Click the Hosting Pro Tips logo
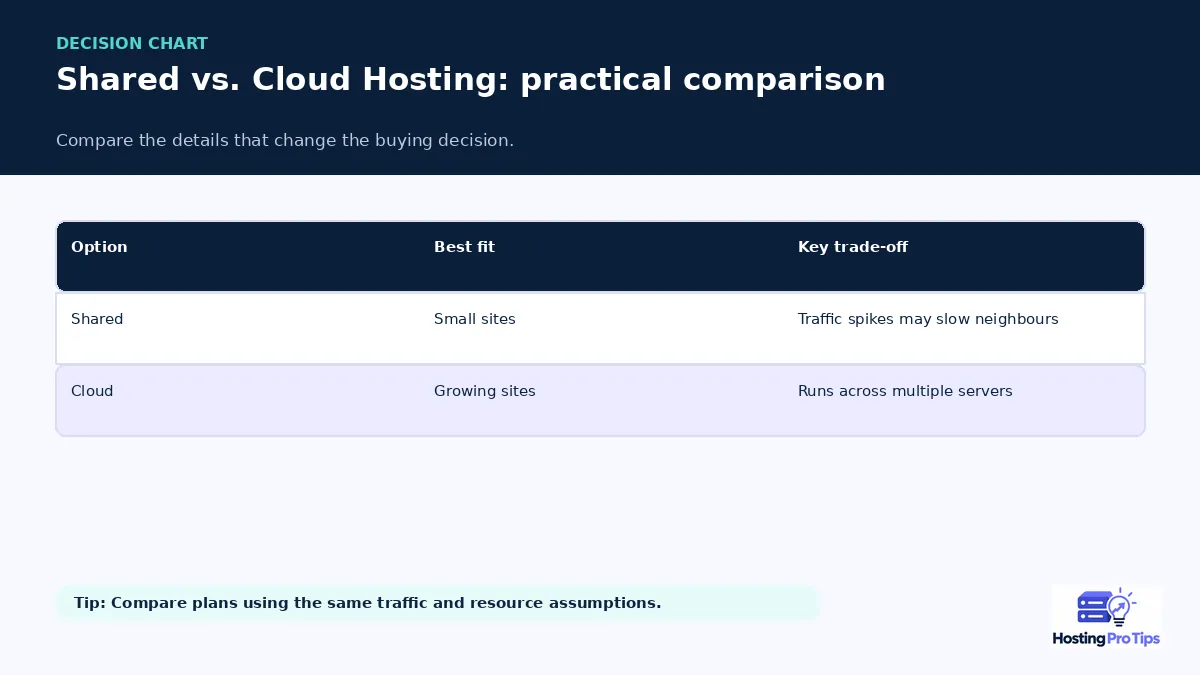This screenshot has width=1200, height=675. click(x=1106, y=617)
